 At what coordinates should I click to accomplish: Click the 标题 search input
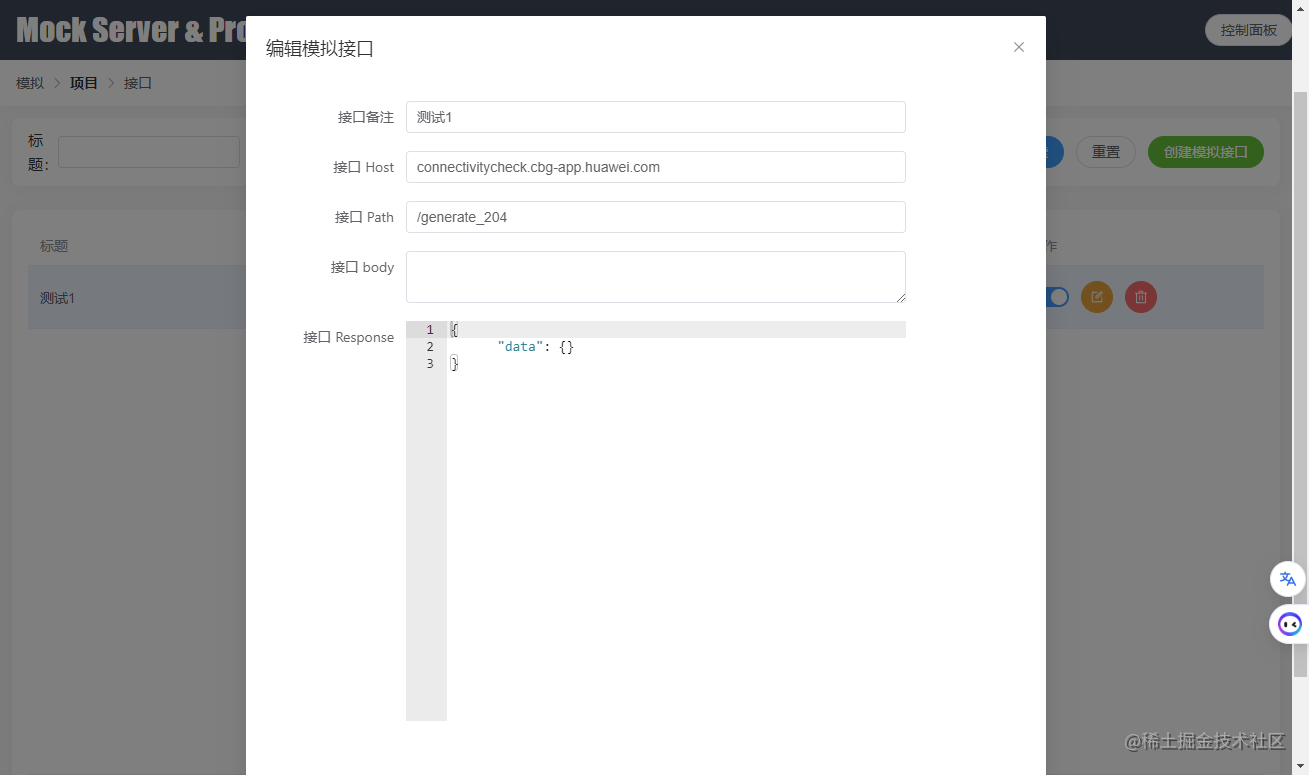click(149, 152)
